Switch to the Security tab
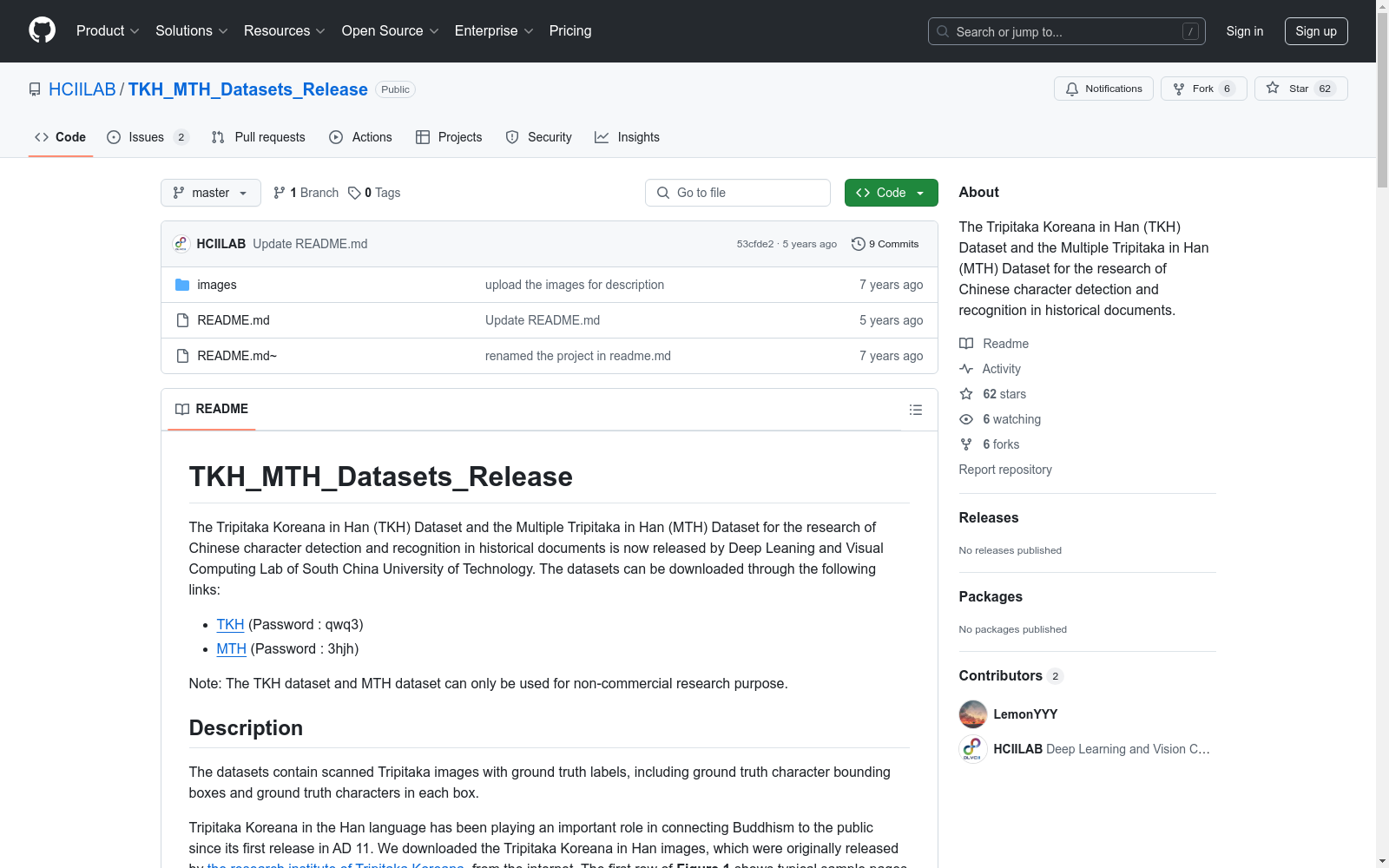The image size is (1389, 868). tap(539, 137)
